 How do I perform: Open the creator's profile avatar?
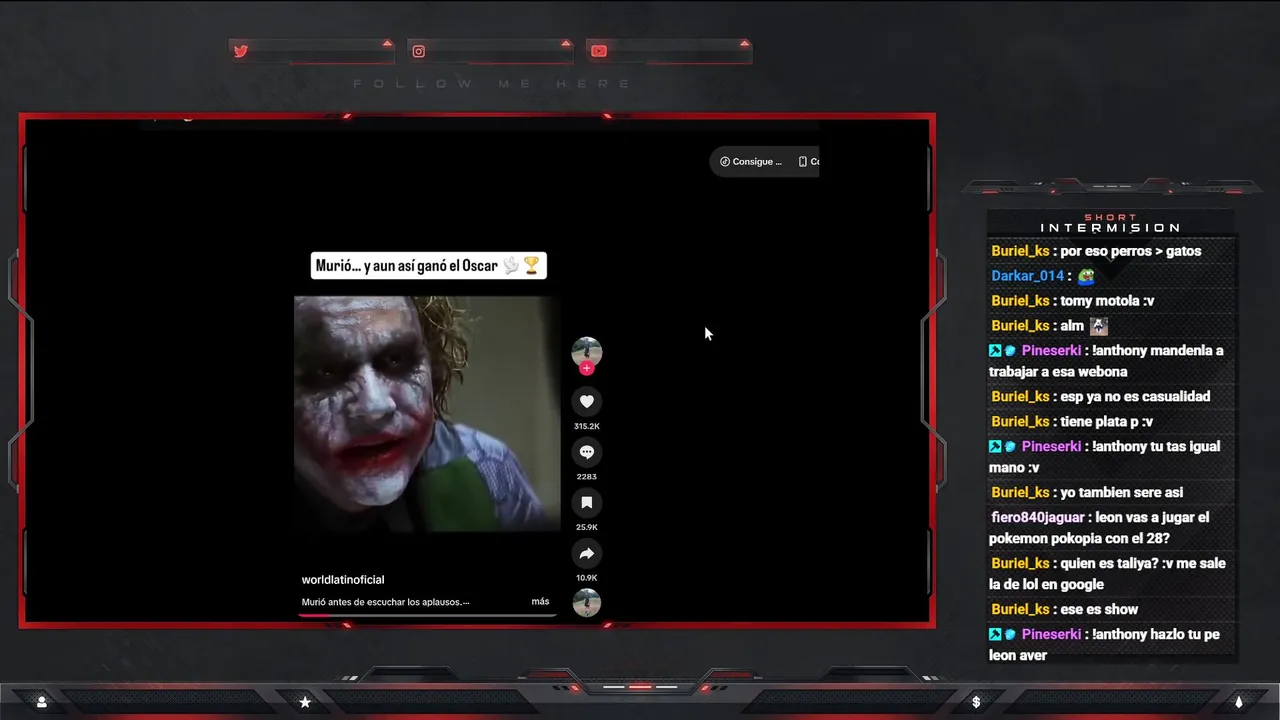point(587,351)
